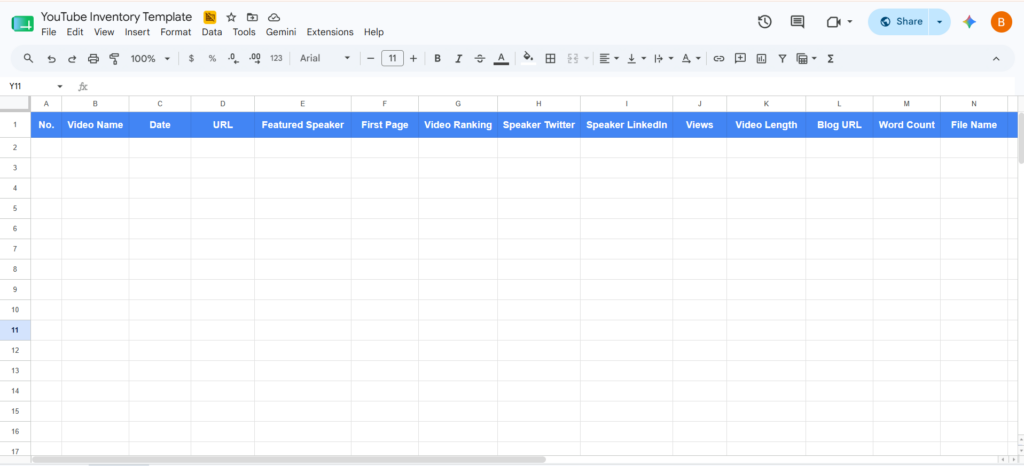Open the text rotation dropdown
The image size is (1024, 466).
(691, 59)
